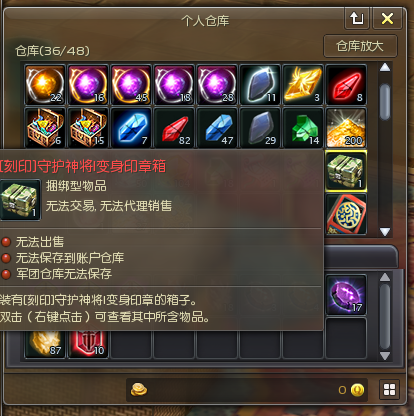
Task: Click the grid sort button at bottom right
Action: click(389, 389)
